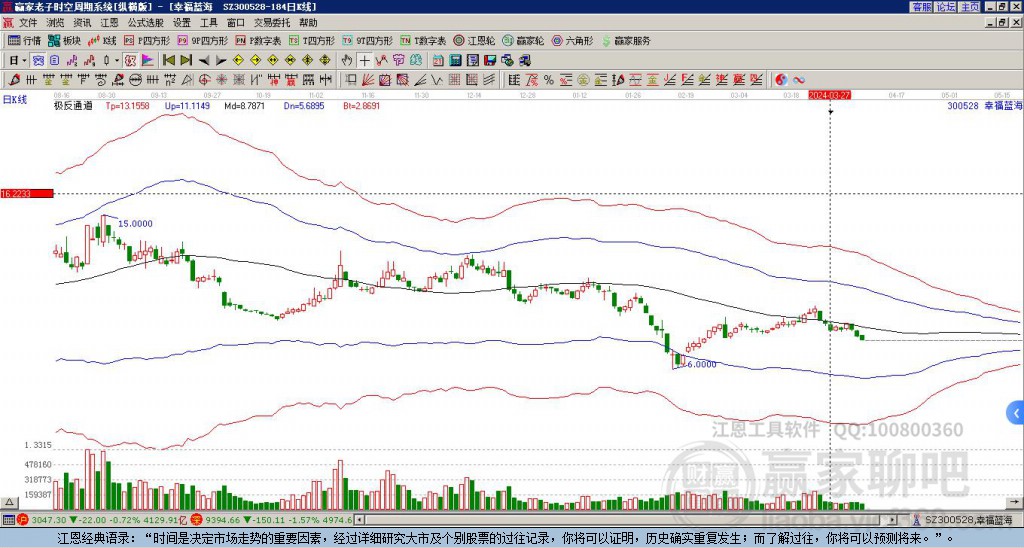Select the red pencil drawing tool
Screen dimensions: 1024x548
pyautogui.click(x=13, y=80)
